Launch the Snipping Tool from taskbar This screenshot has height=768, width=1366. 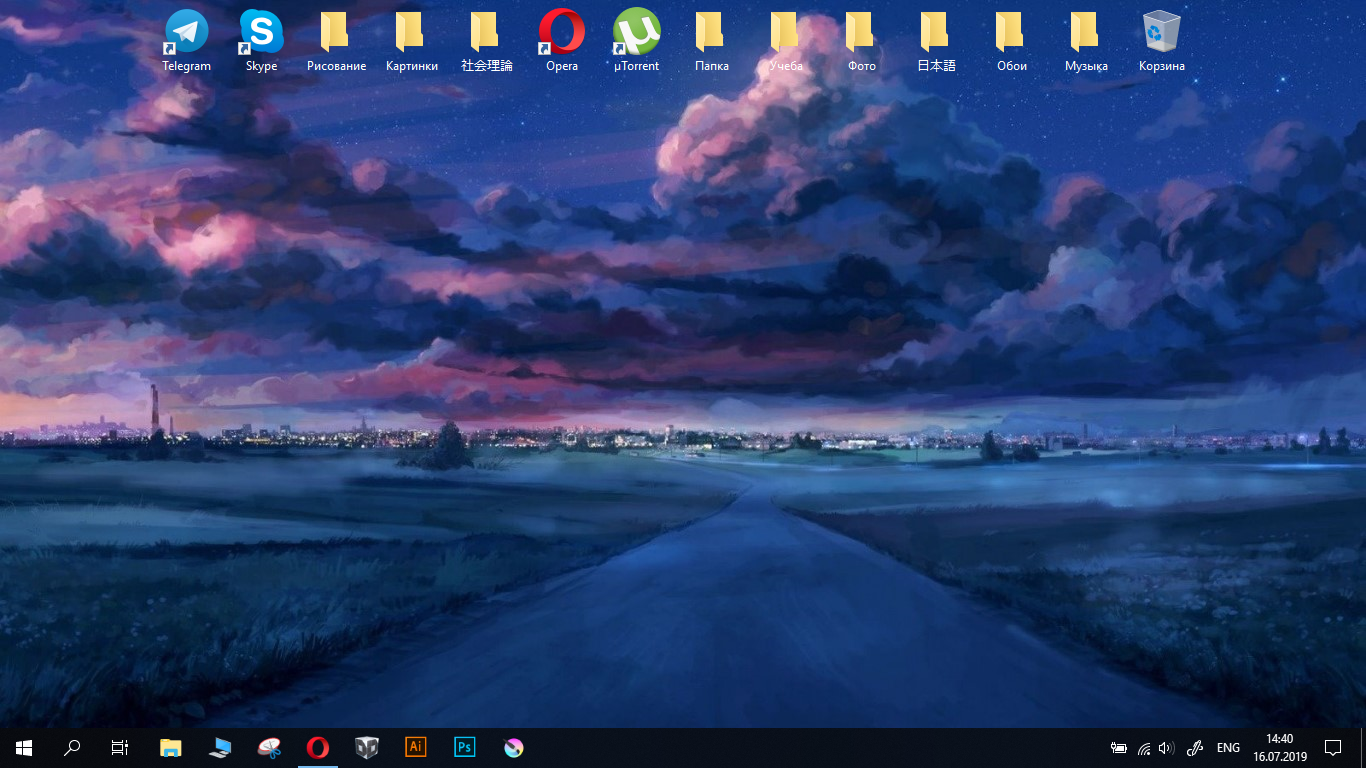coord(269,748)
